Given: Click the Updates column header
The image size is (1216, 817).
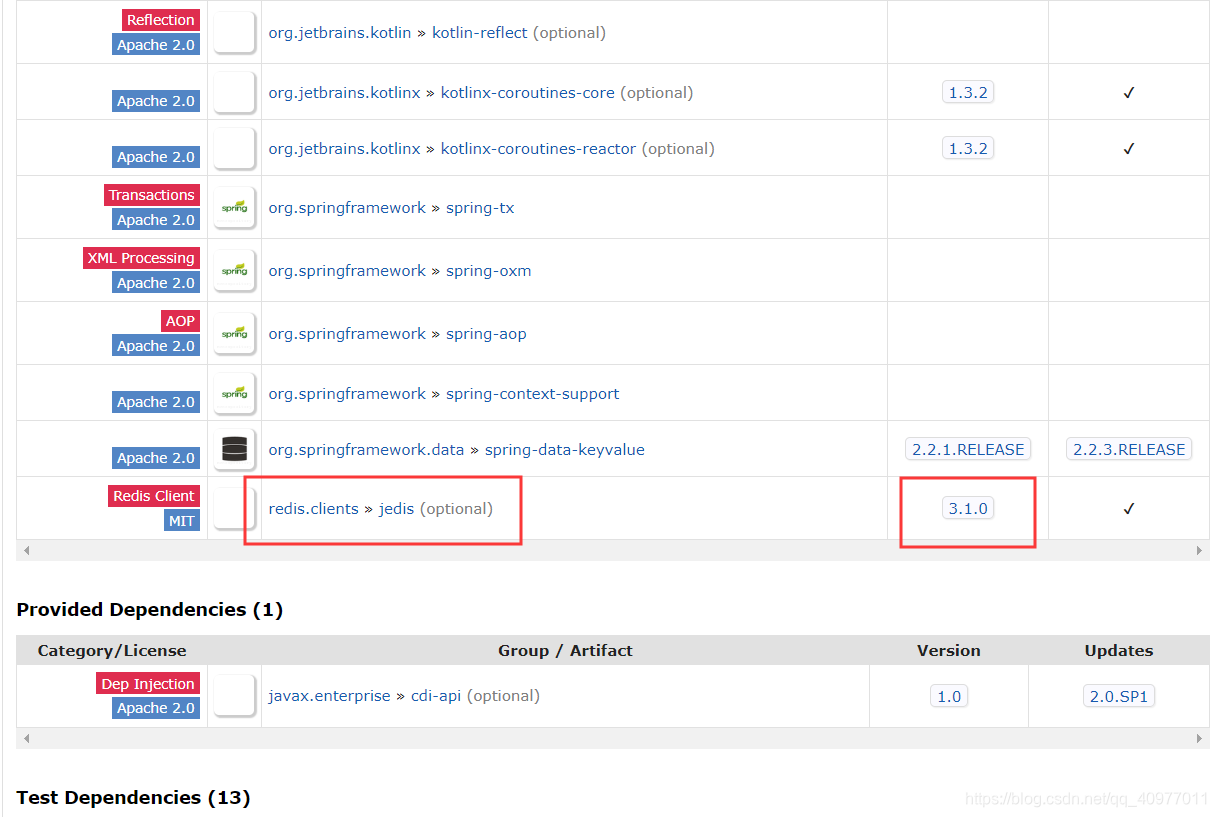Looking at the screenshot, I should point(1119,650).
